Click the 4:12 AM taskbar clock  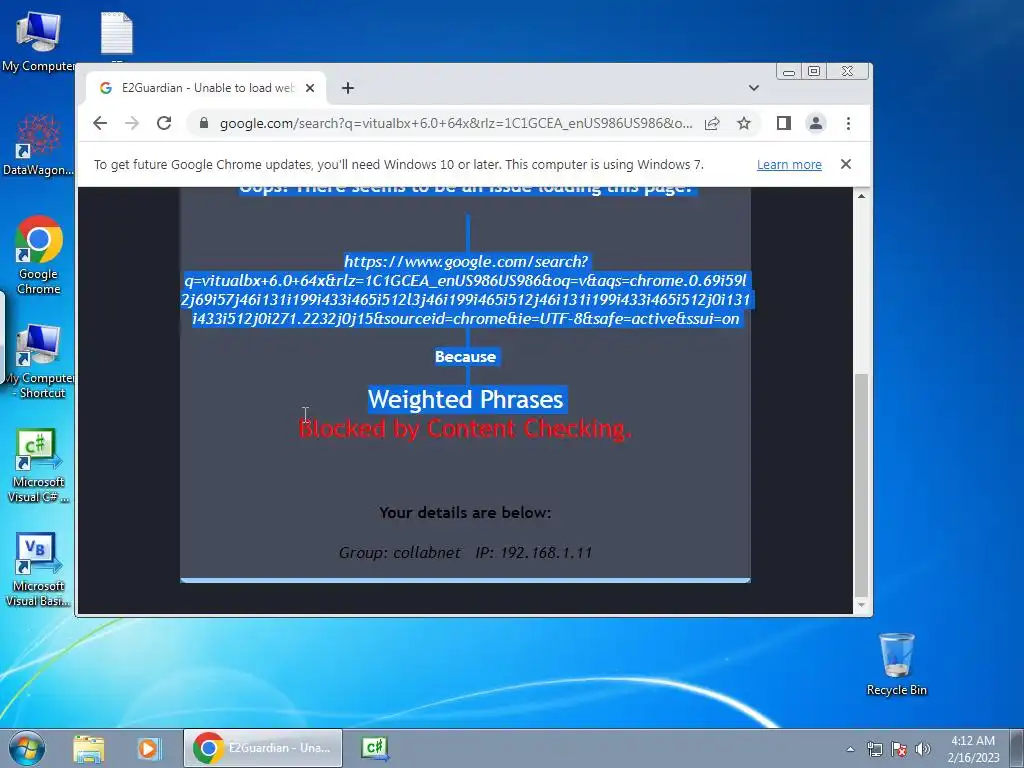point(973,748)
